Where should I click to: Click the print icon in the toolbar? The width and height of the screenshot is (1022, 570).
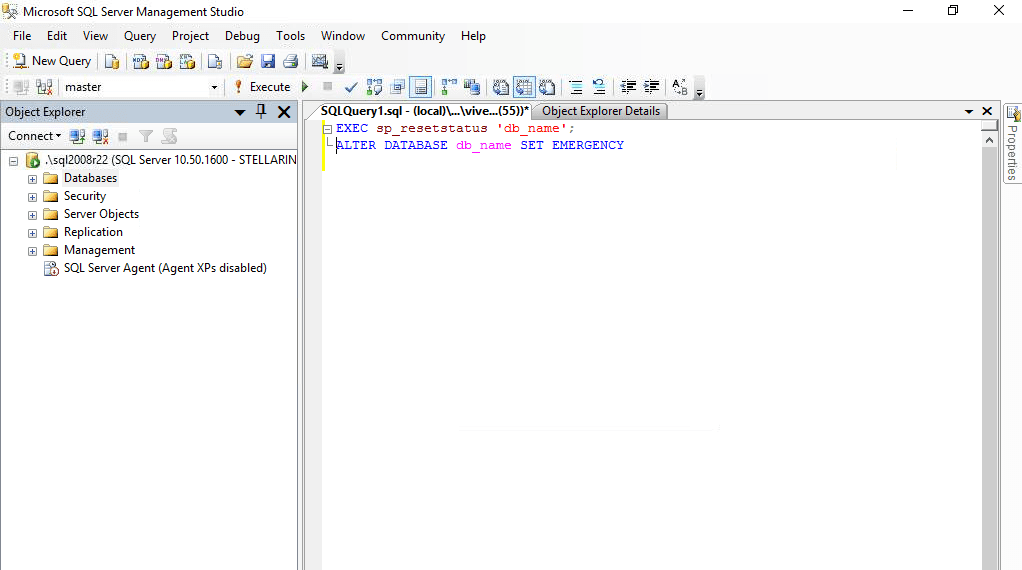coord(291,61)
